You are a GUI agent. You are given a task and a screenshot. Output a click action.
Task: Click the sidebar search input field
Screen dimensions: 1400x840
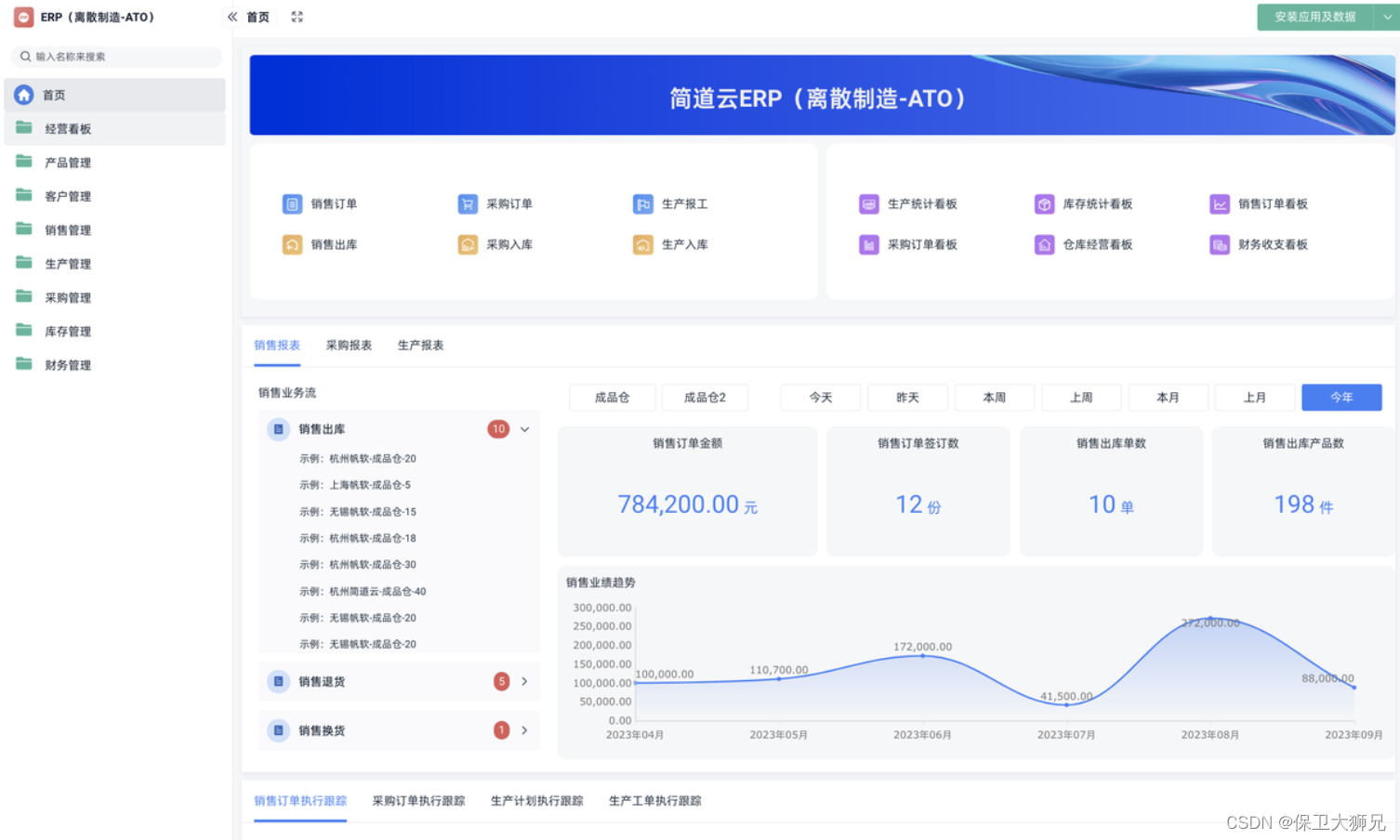pyautogui.click(x=115, y=57)
